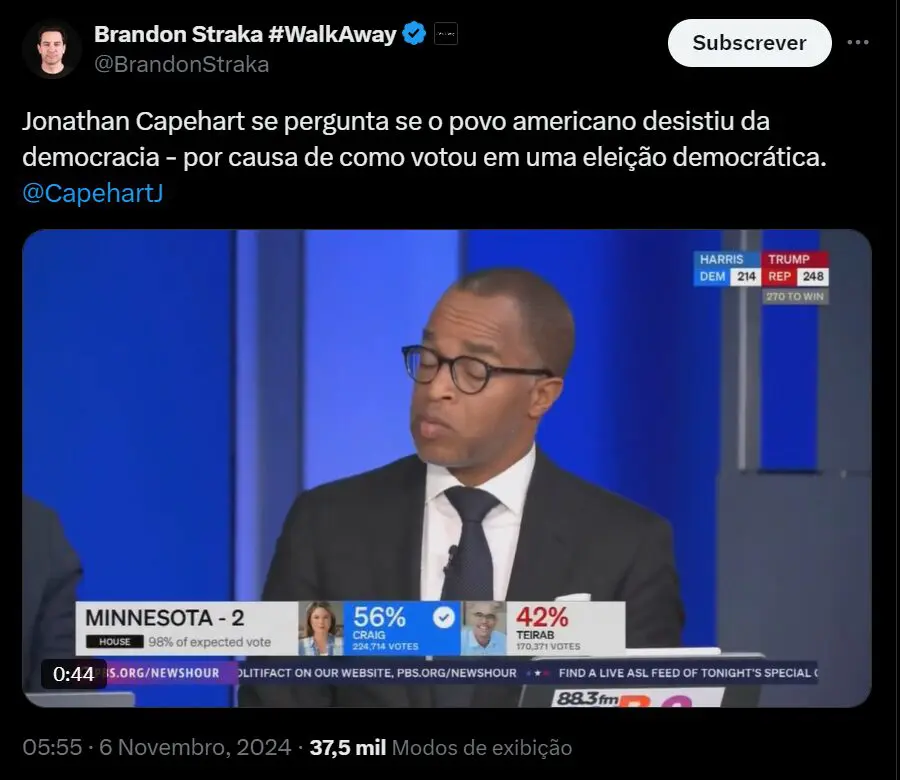Click the Teirab candidate photo in the banner

pyautogui.click(x=483, y=628)
